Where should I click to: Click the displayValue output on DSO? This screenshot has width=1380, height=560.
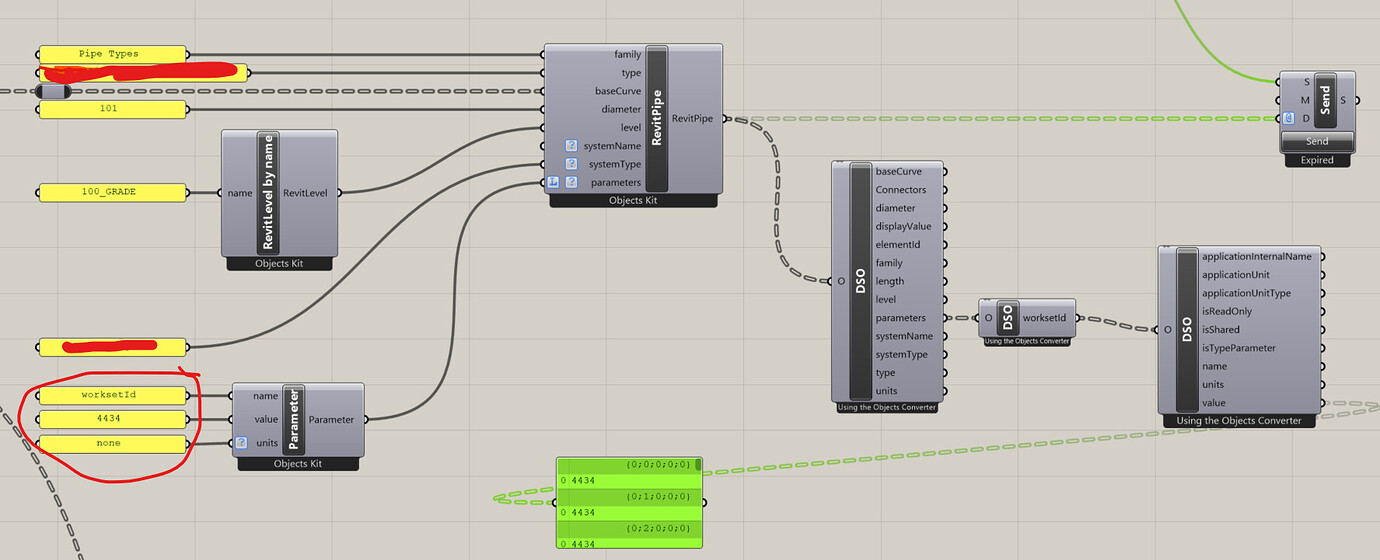click(903, 227)
